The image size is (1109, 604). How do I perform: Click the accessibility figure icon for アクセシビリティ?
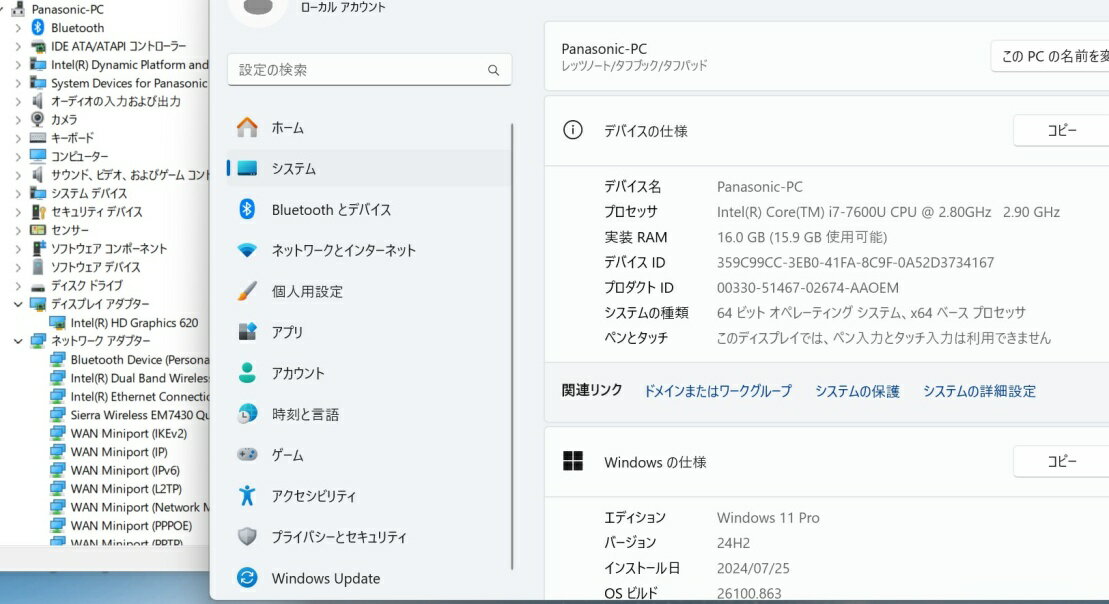[x=247, y=496]
